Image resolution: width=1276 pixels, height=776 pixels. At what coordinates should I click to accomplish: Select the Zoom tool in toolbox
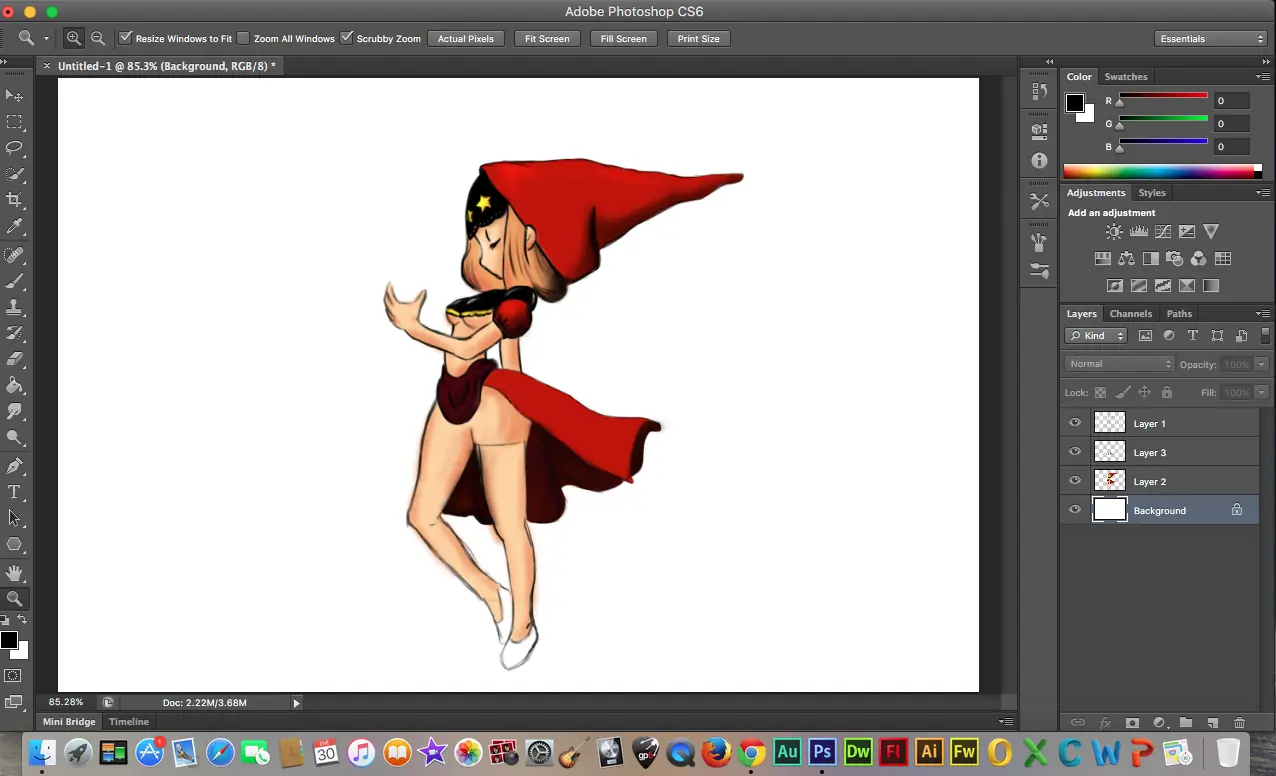point(14,599)
